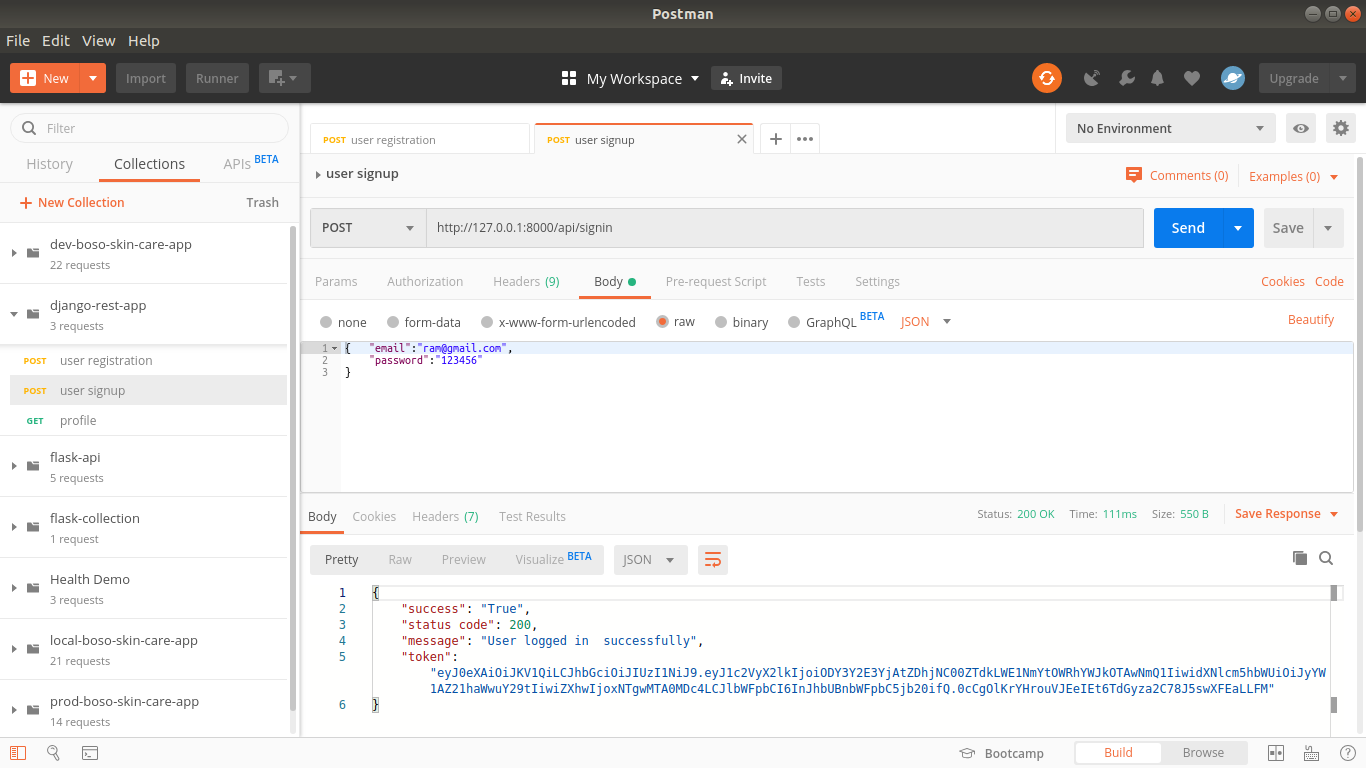Open the Postman console icon

click(x=90, y=753)
